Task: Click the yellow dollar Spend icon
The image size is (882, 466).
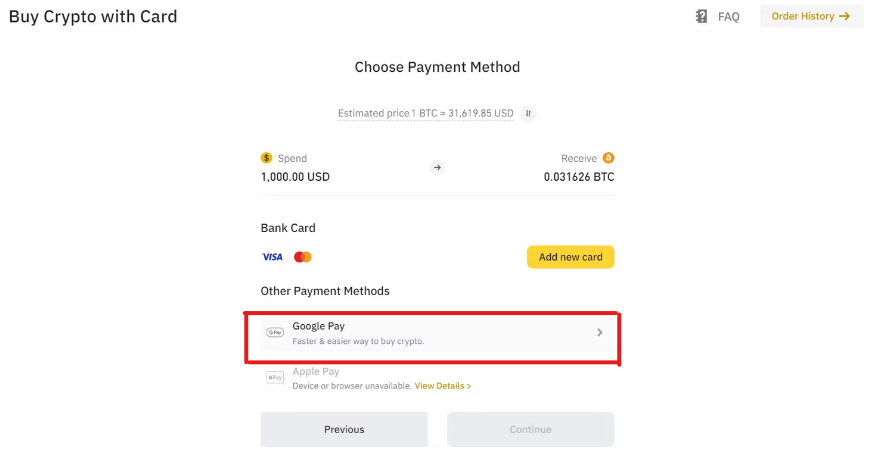Action: click(x=266, y=158)
